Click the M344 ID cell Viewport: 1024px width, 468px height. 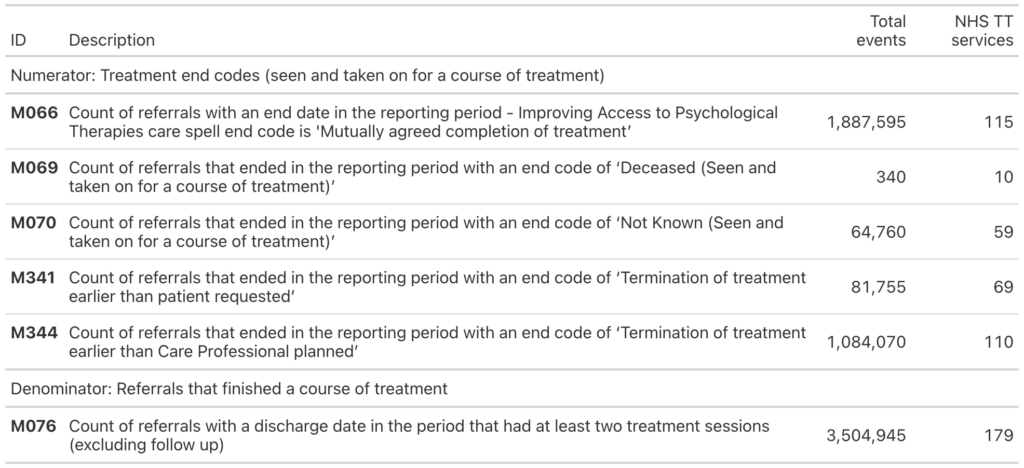[34, 332]
